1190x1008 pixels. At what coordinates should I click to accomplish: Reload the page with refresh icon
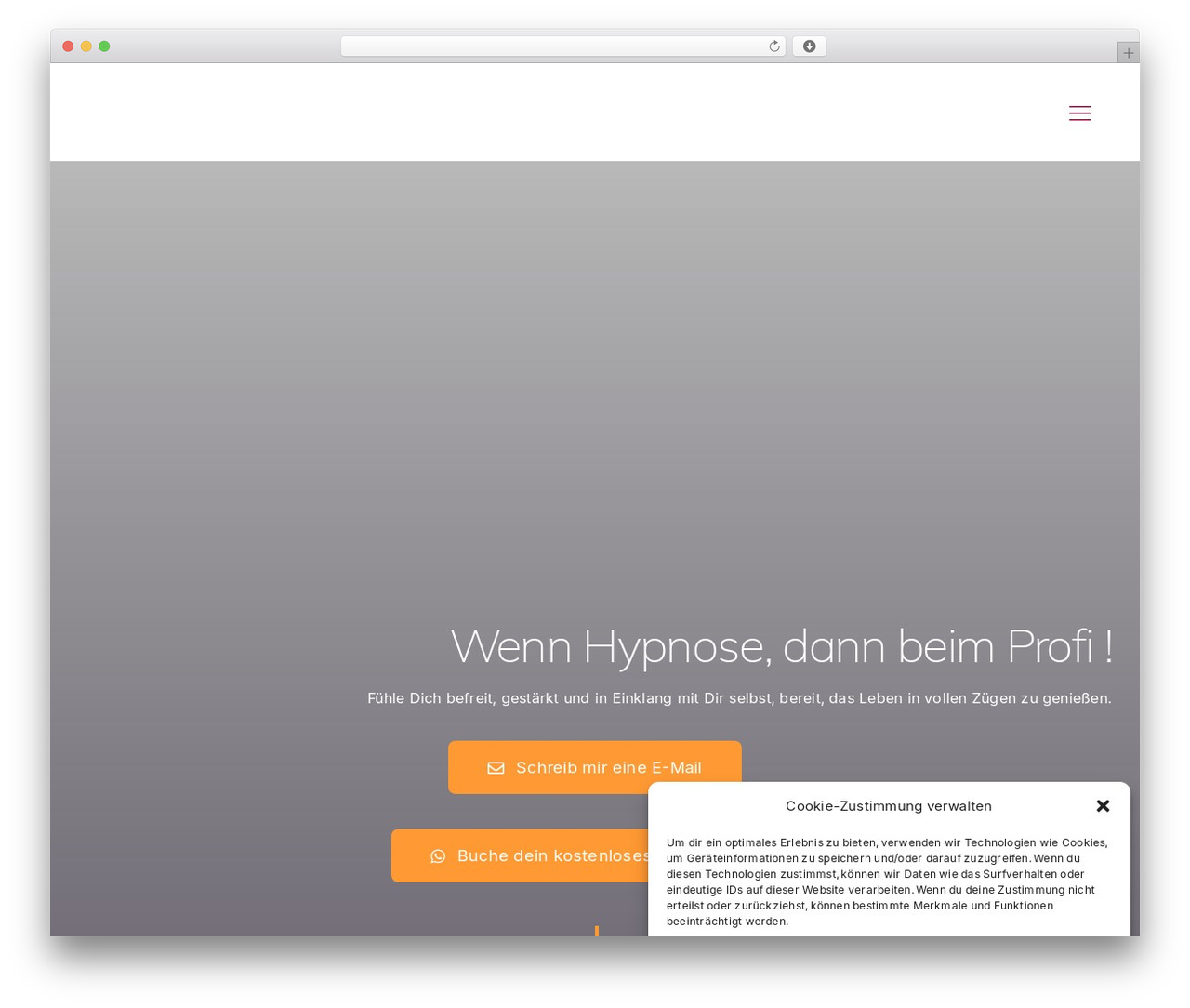coord(773,46)
